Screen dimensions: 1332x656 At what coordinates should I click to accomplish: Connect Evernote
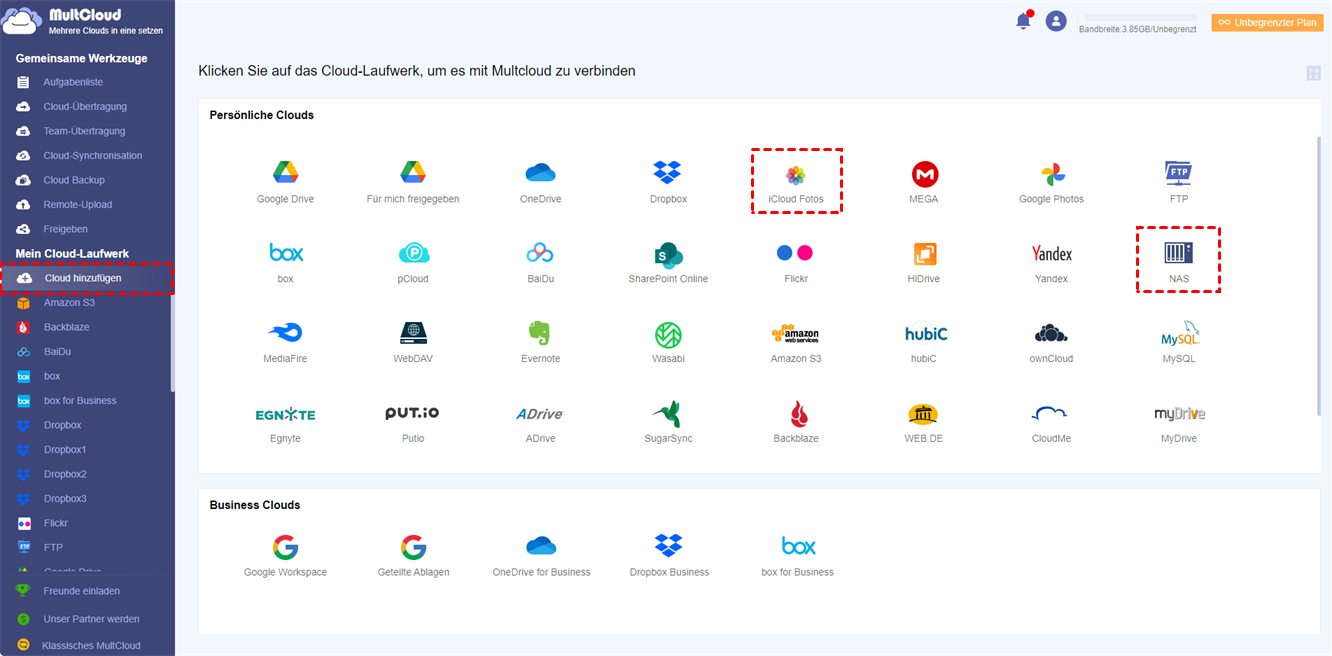click(x=540, y=342)
